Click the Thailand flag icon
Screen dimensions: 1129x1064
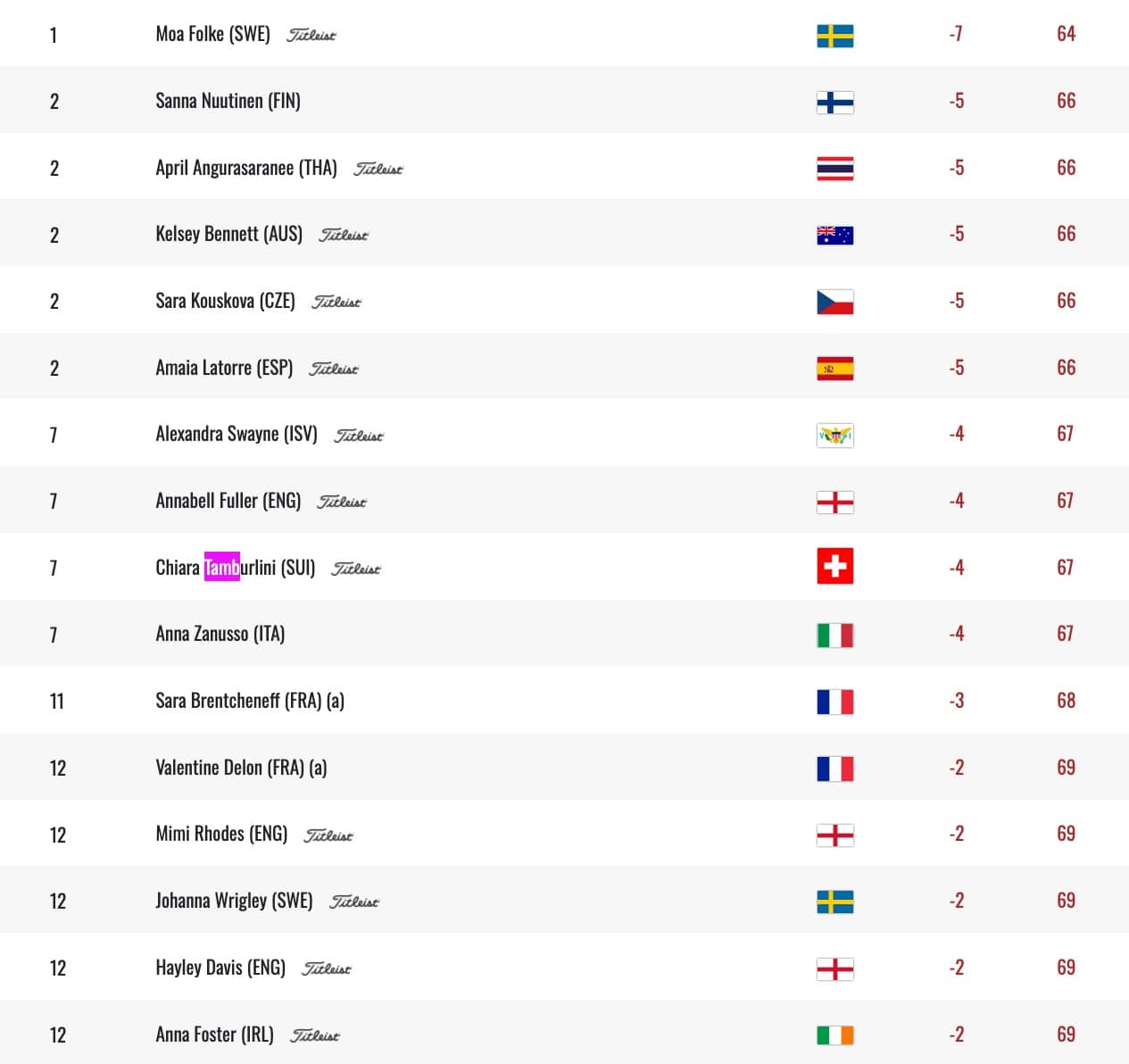click(x=834, y=169)
